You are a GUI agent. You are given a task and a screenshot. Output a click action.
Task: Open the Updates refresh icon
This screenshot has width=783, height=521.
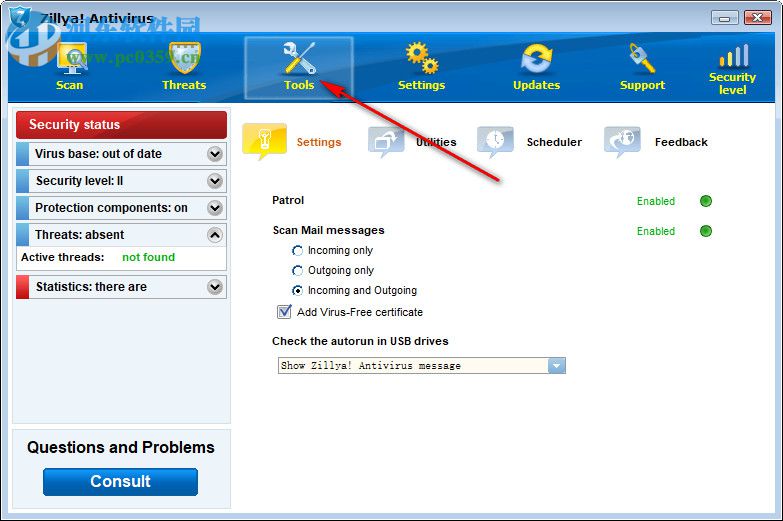pos(536,58)
